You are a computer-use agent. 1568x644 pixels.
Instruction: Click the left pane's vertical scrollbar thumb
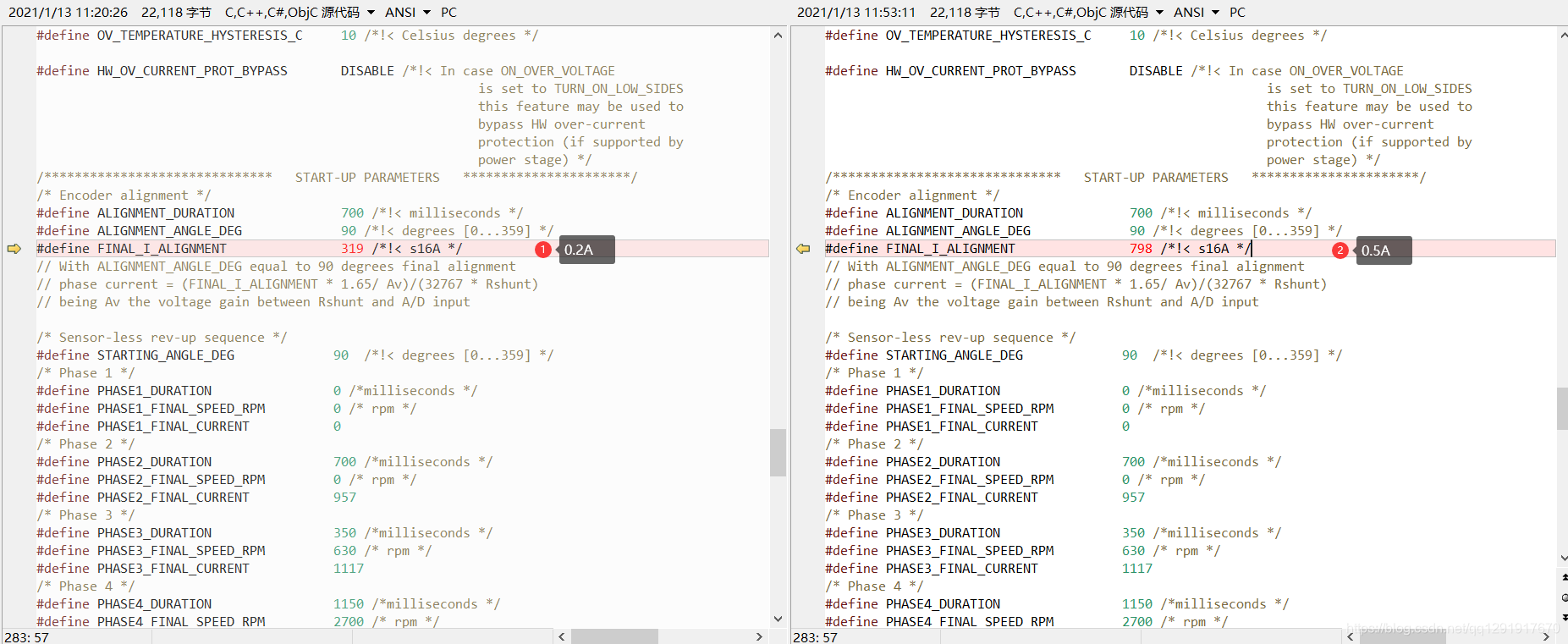pyautogui.click(x=778, y=453)
